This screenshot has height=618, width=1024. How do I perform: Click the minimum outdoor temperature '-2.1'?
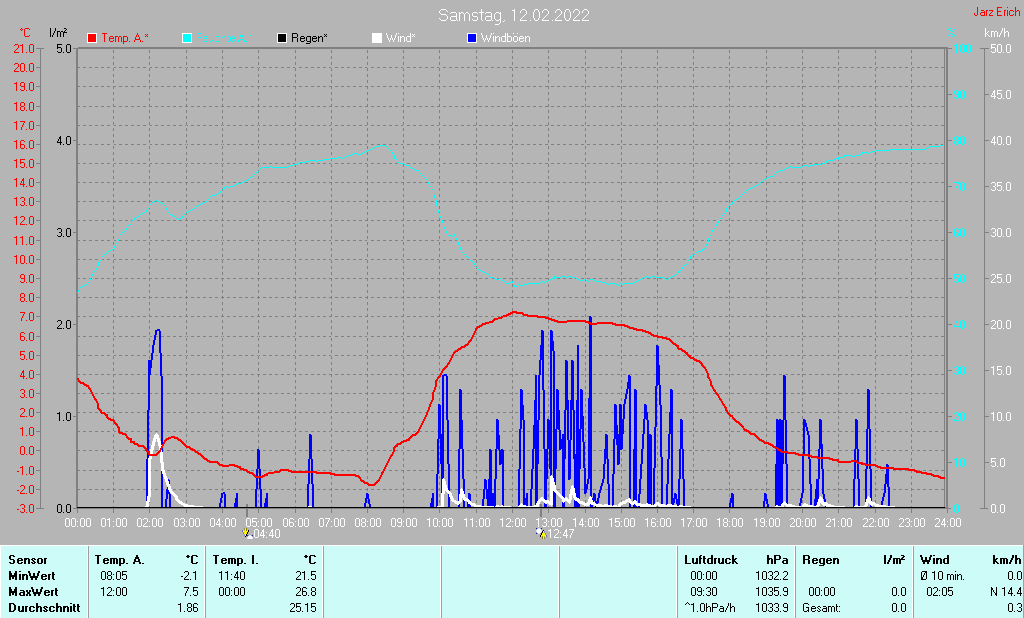tap(189, 576)
